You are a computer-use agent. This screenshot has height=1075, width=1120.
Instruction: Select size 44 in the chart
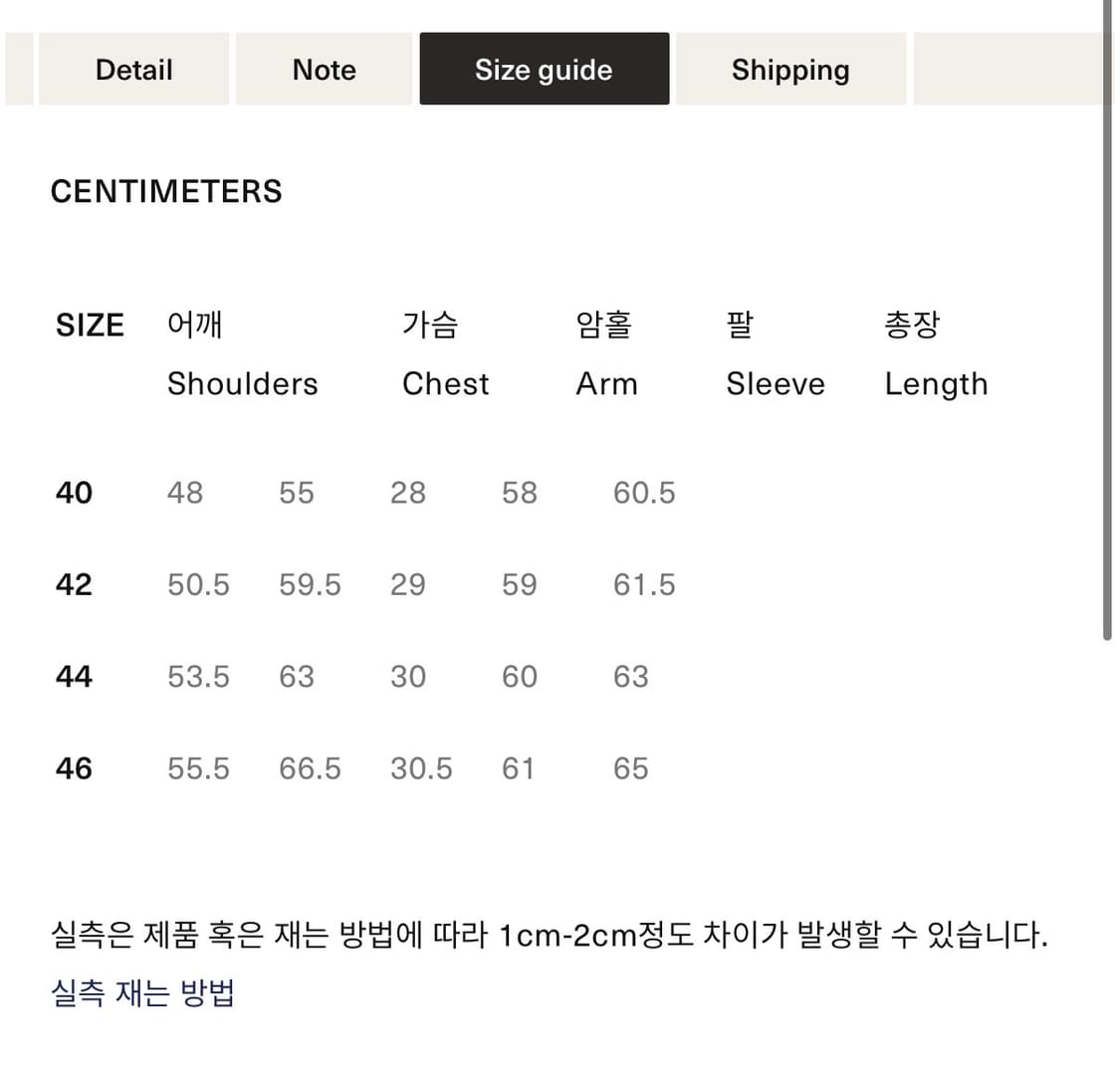73,676
